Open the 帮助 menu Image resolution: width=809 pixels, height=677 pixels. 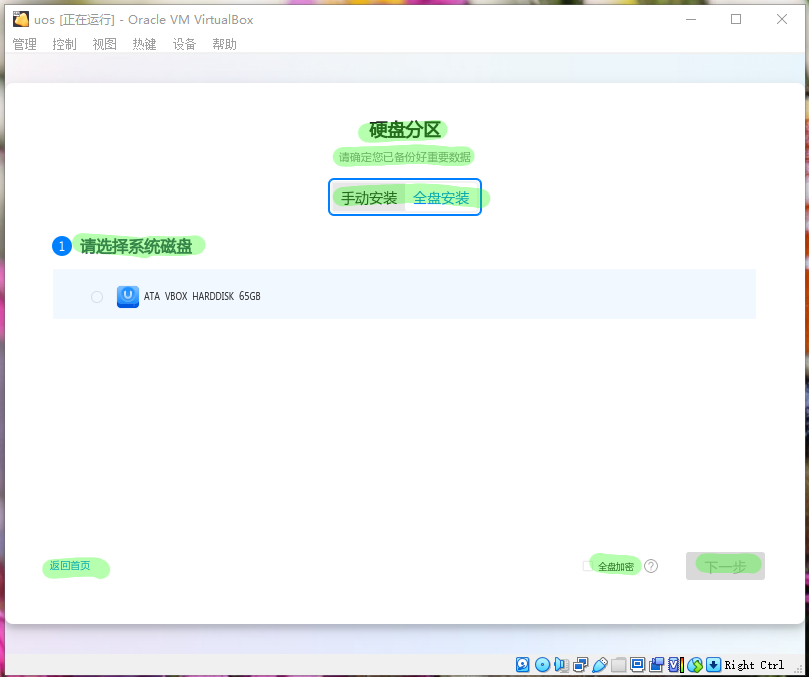pos(224,44)
